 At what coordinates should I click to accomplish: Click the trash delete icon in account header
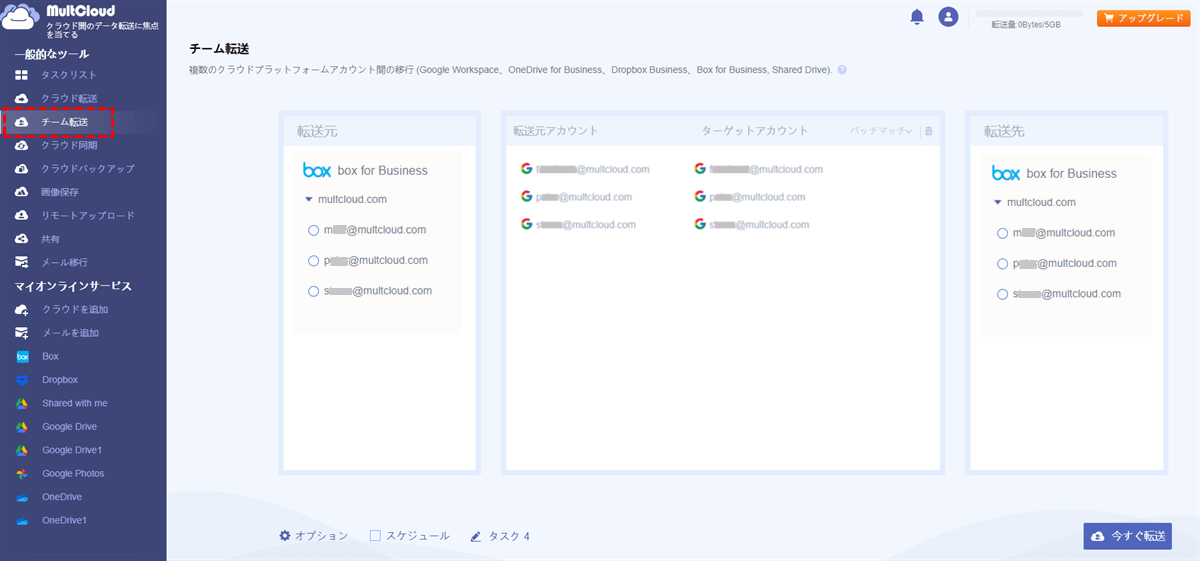click(x=928, y=131)
